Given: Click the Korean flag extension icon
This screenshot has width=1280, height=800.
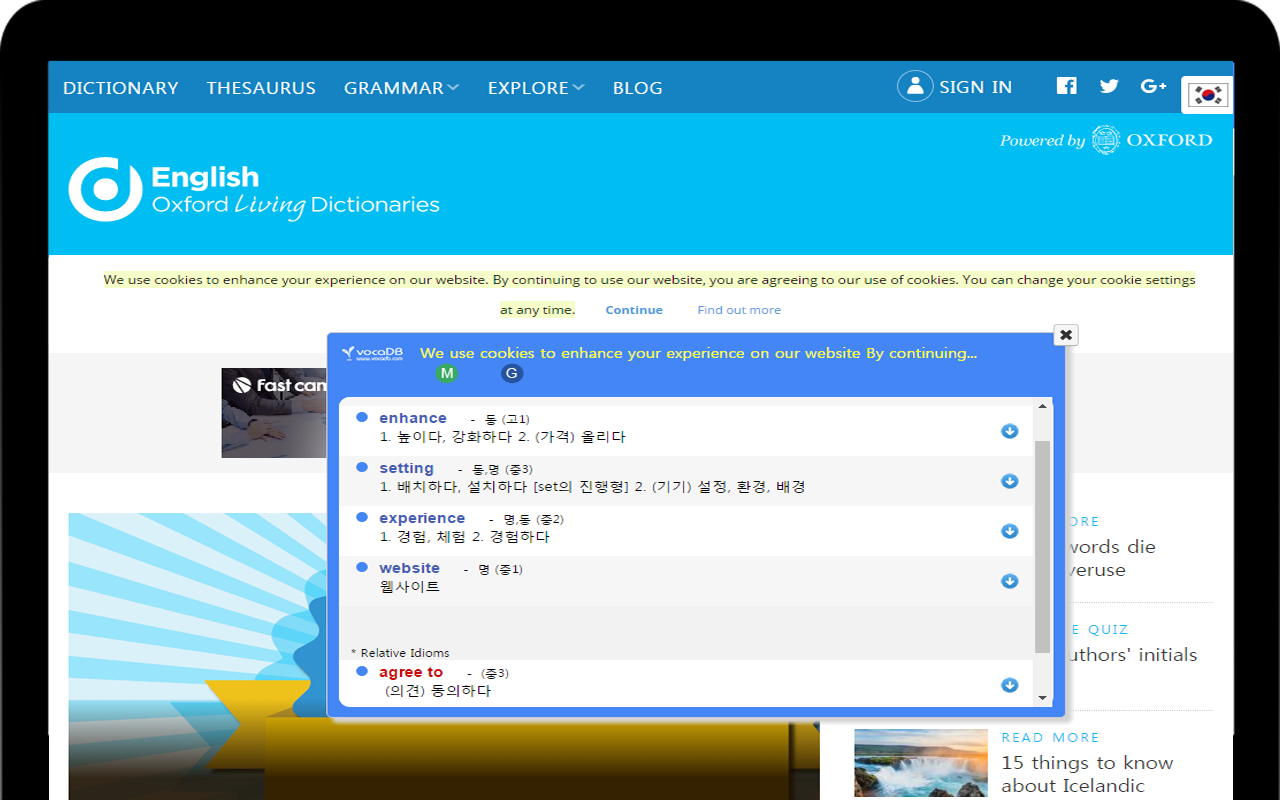Looking at the screenshot, I should pos(1207,95).
